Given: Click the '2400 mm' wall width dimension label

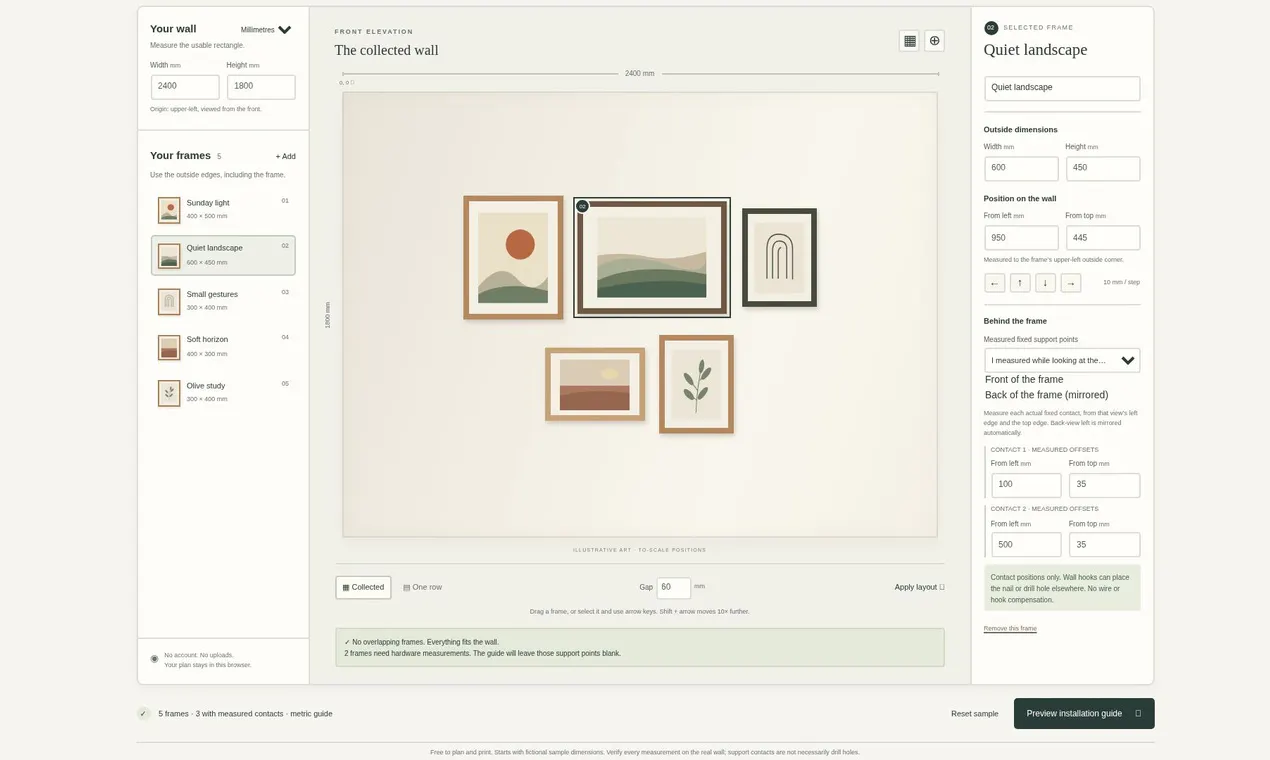Looking at the screenshot, I should coord(640,74).
